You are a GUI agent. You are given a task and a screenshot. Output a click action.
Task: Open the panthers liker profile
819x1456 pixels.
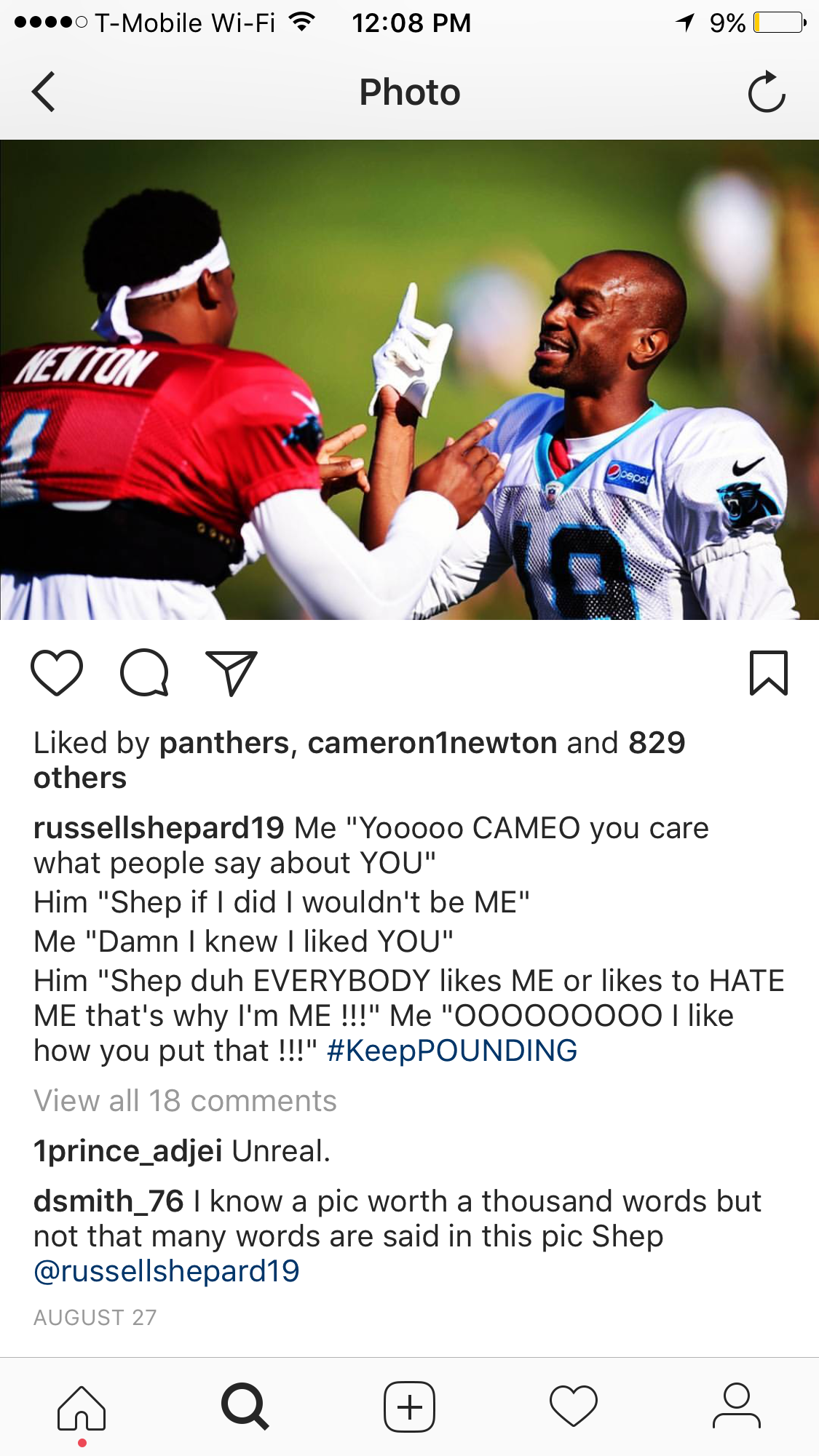[x=224, y=743]
